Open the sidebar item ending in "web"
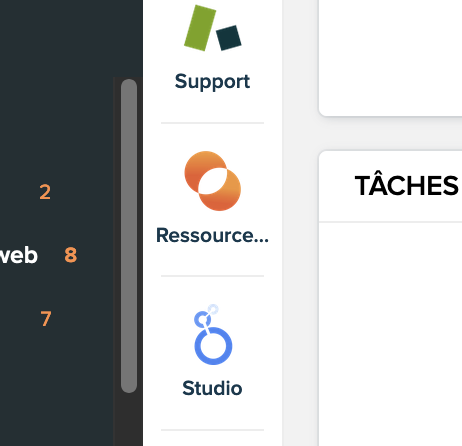The image size is (462, 446). [x=18, y=255]
